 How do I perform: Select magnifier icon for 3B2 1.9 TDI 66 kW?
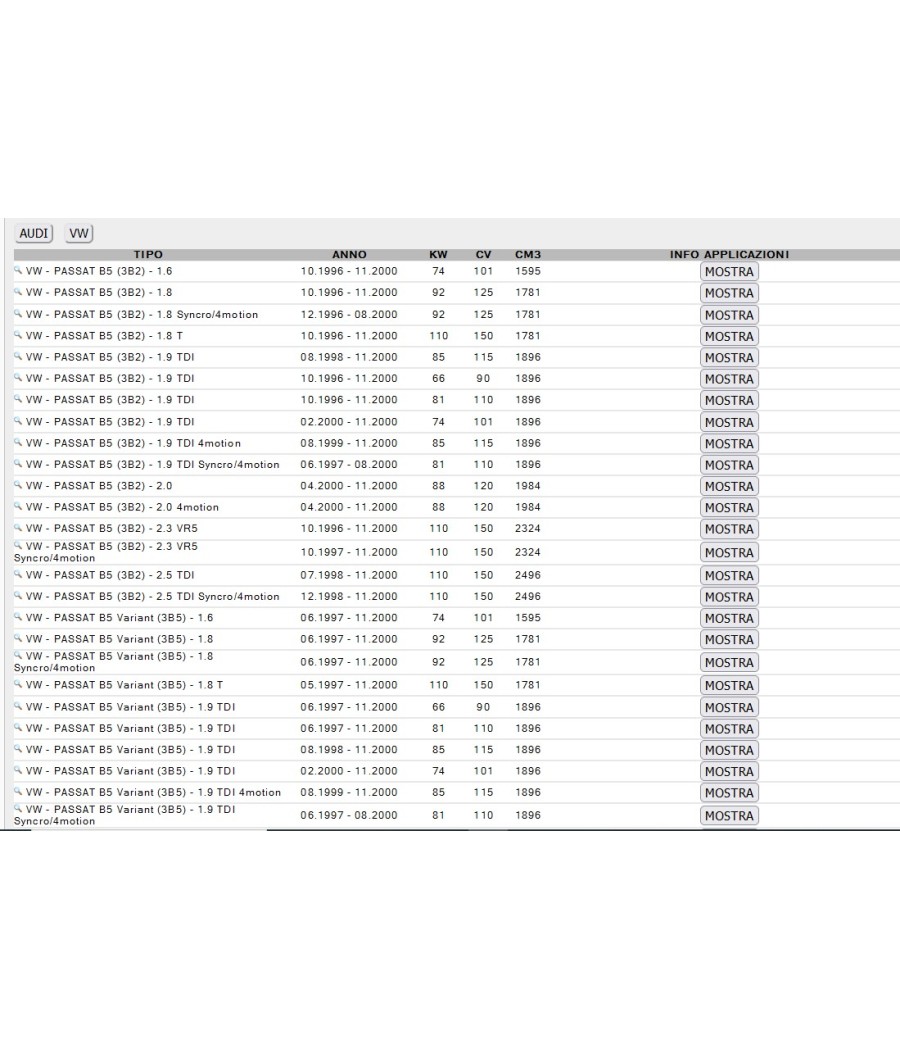click(18, 378)
